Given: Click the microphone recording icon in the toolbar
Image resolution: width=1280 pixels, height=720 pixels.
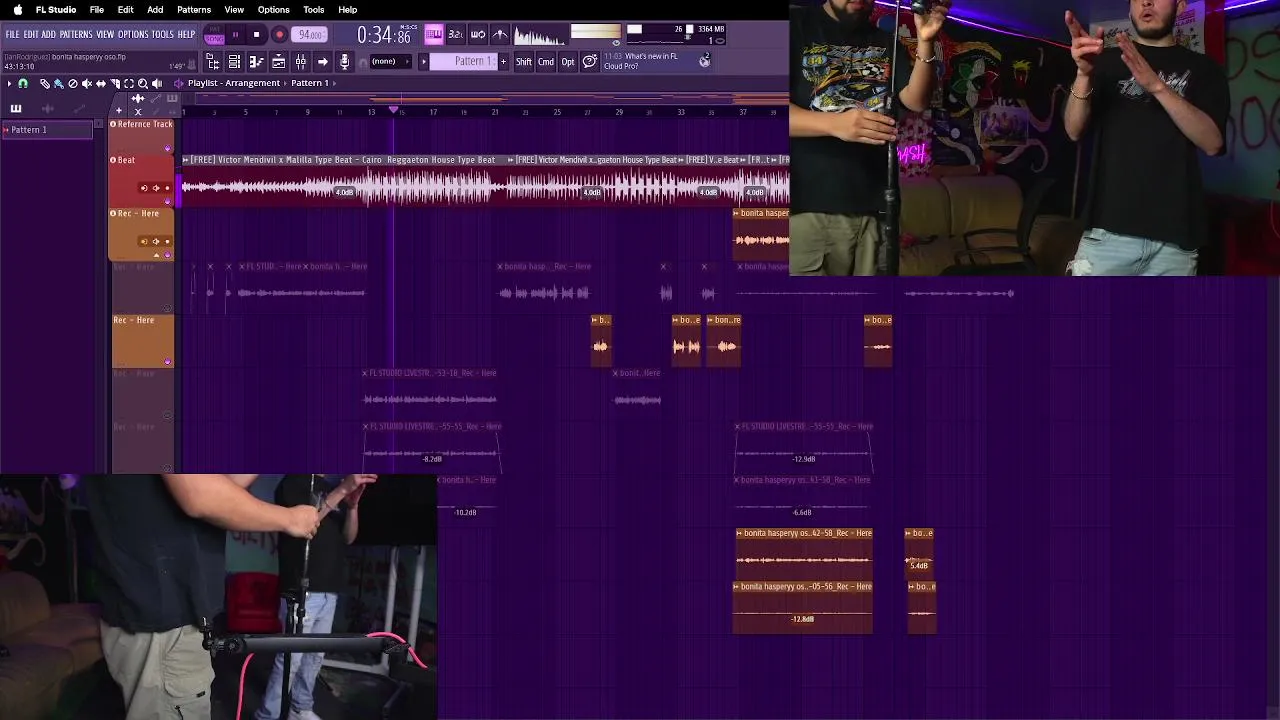Looking at the screenshot, I should pos(344,62).
